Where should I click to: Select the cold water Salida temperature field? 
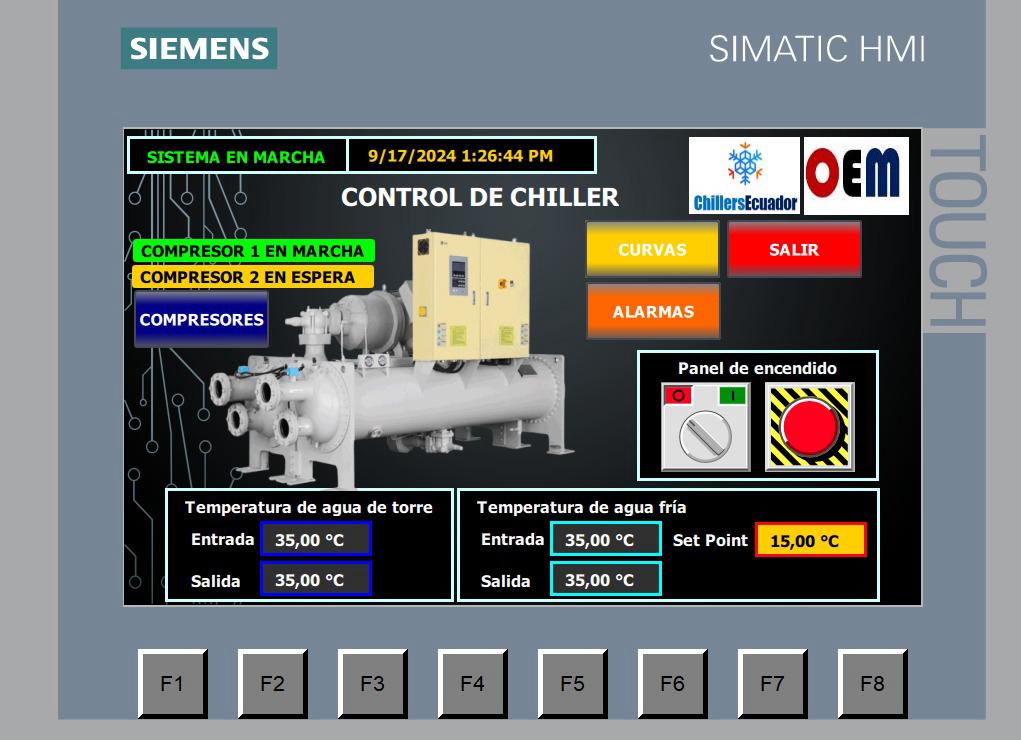pyautogui.click(x=606, y=580)
